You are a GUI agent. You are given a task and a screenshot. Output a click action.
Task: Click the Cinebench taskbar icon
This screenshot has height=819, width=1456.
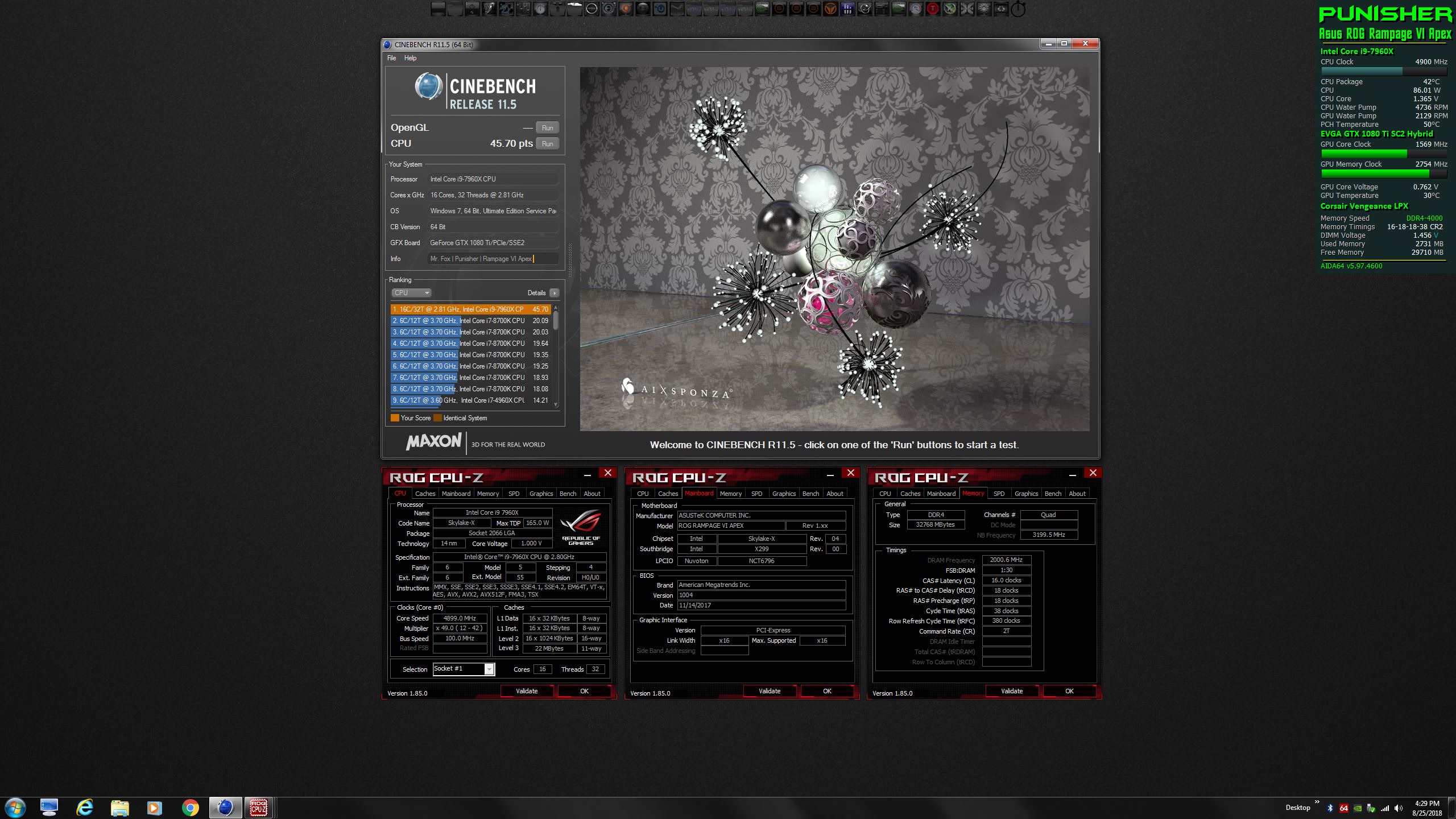225,808
